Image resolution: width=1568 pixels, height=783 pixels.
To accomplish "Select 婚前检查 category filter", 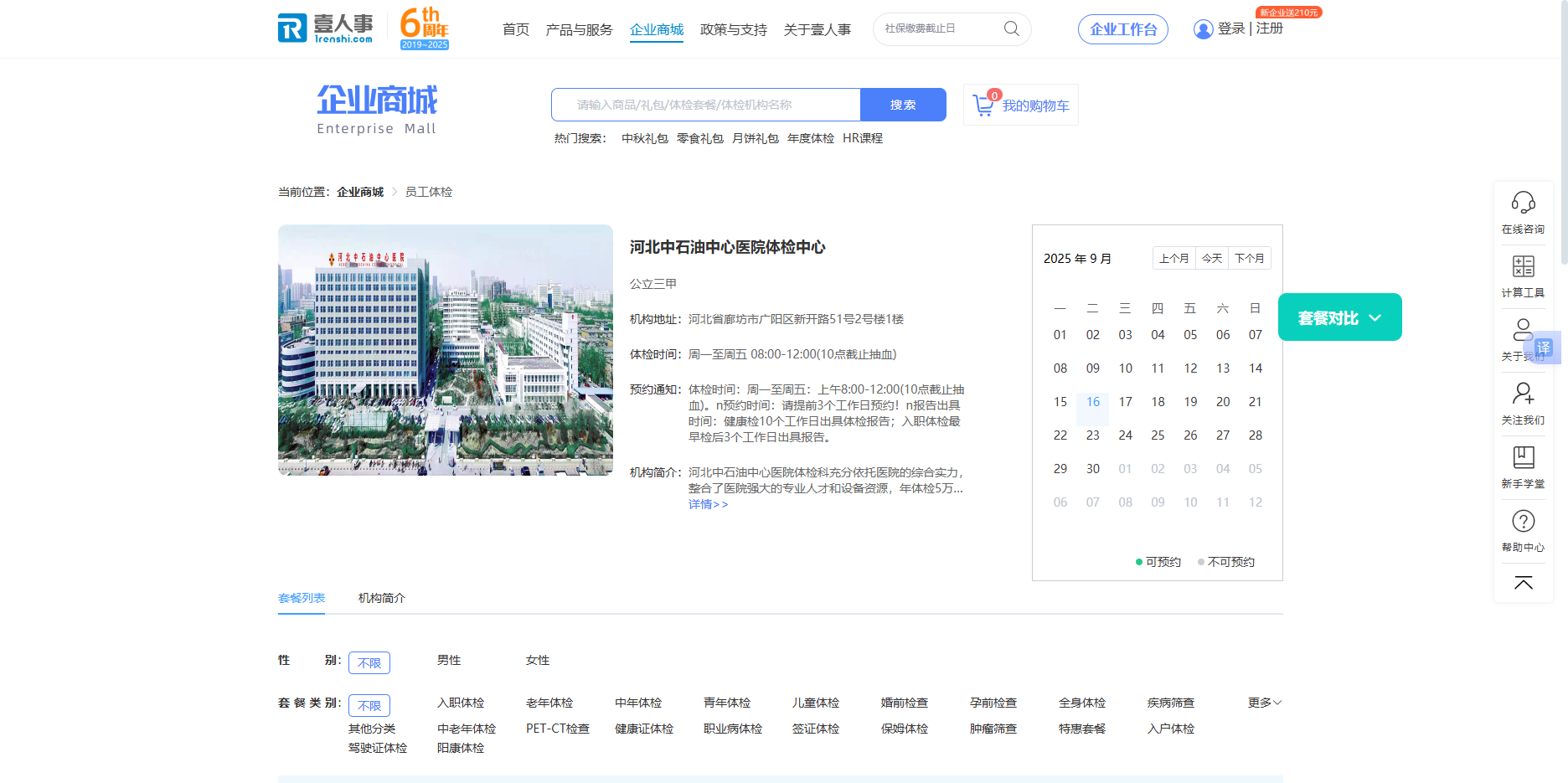I will coord(905,703).
